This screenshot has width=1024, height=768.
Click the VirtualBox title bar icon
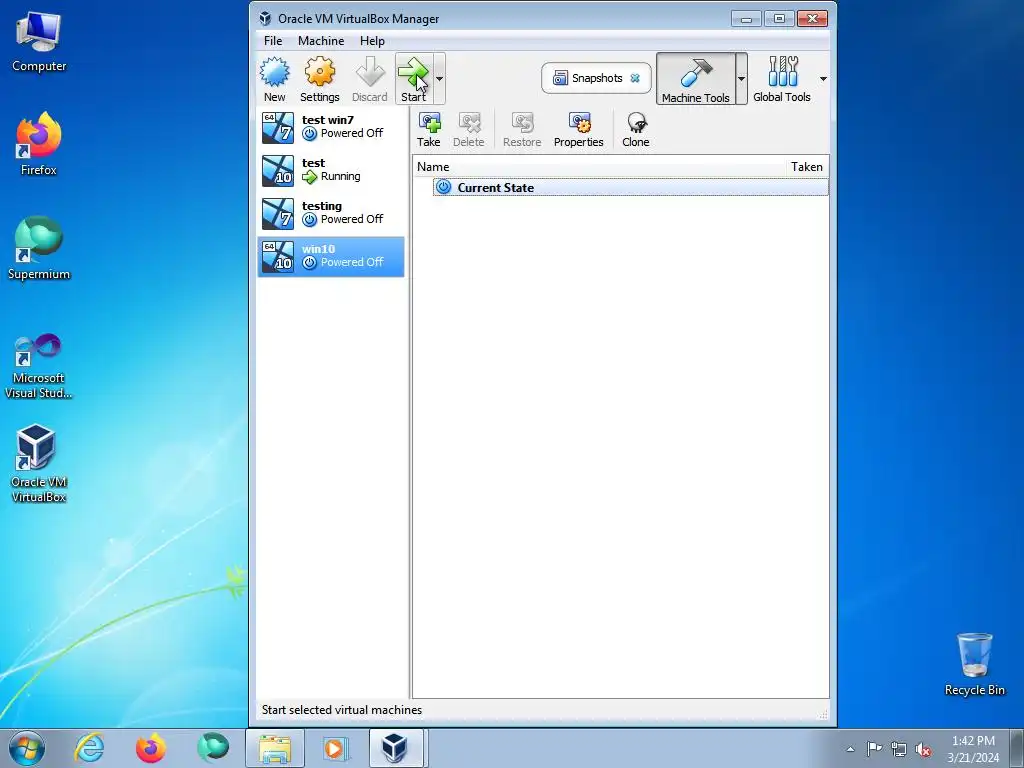point(265,18)
